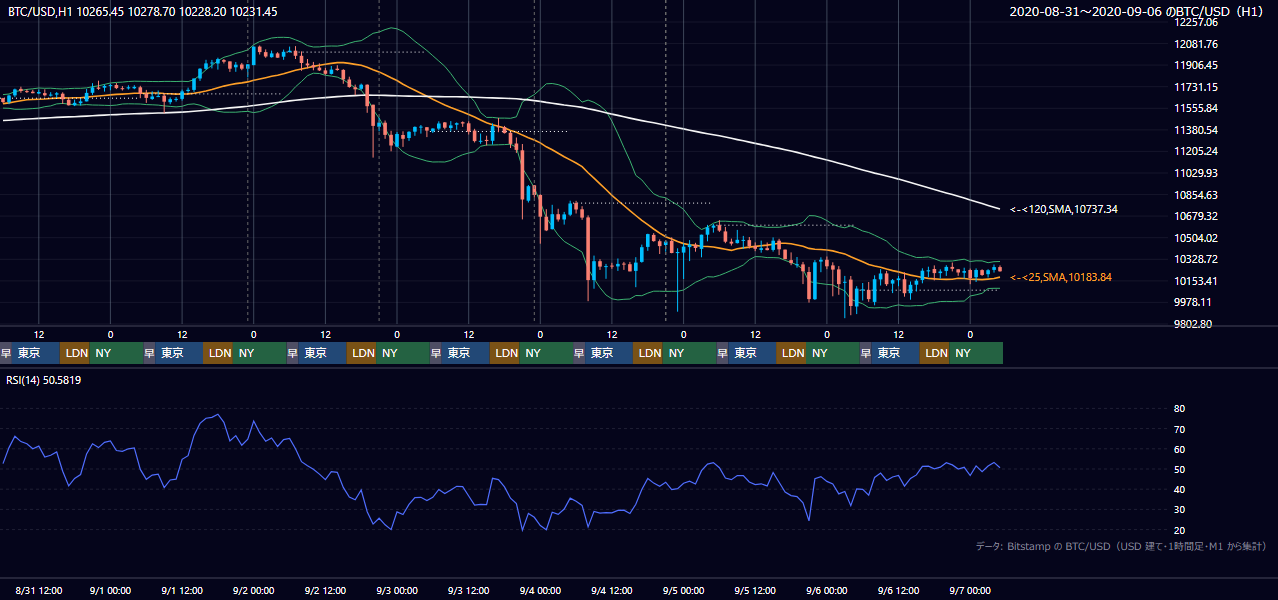The width and height of the screenshot is (1278, 600).
Task: Click the 9/7 00:00 date label
Action: pyautogui.click(x=969, y=591)
